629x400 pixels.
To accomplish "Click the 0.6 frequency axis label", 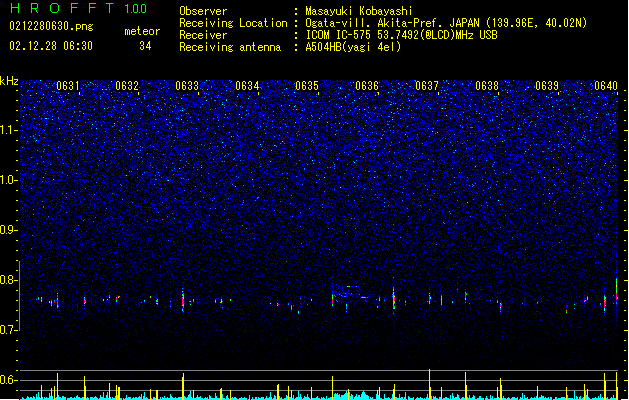I will pyautogui.click(x=9, y=380).
